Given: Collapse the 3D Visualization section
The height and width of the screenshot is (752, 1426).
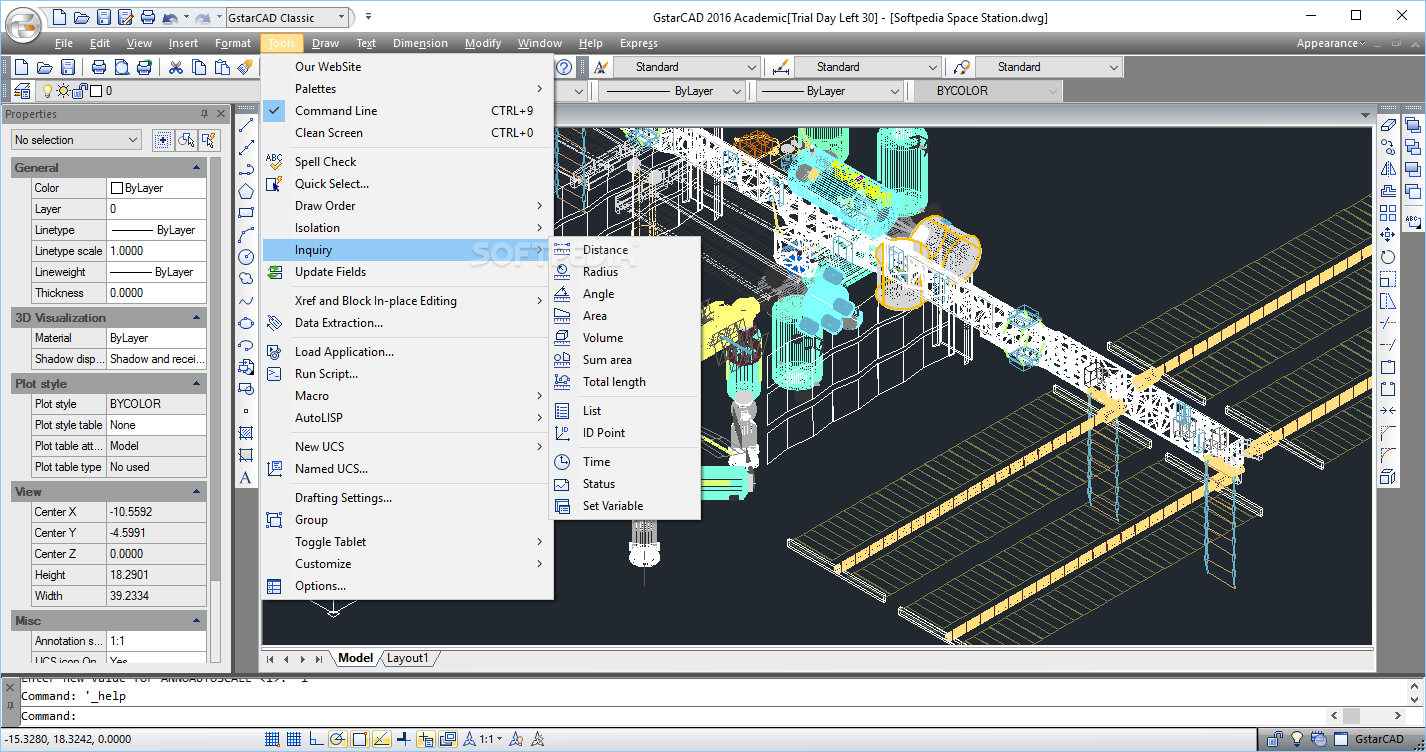Looking at the screenshot, I should click(x=197, y=318).
